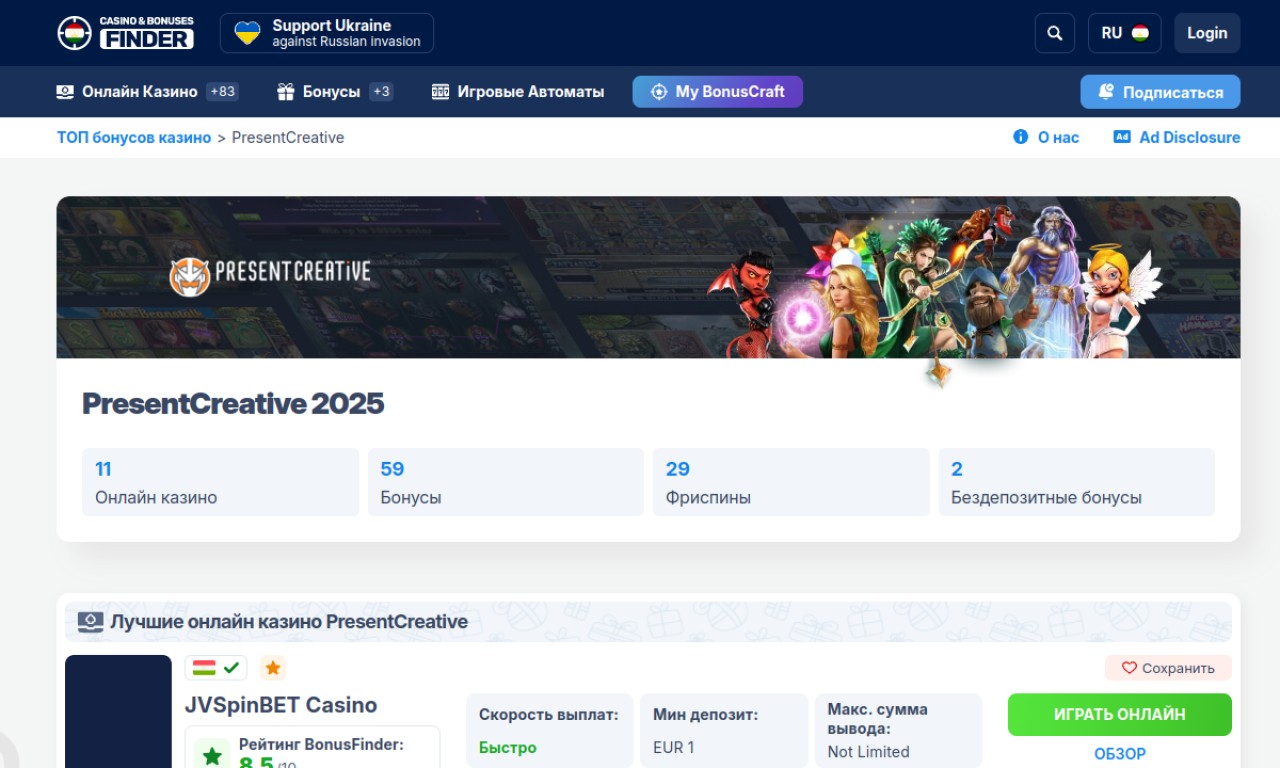1280x768 pixels.
Task: Click the gift icon in the Бонусы menu
Action: [286, 92]
